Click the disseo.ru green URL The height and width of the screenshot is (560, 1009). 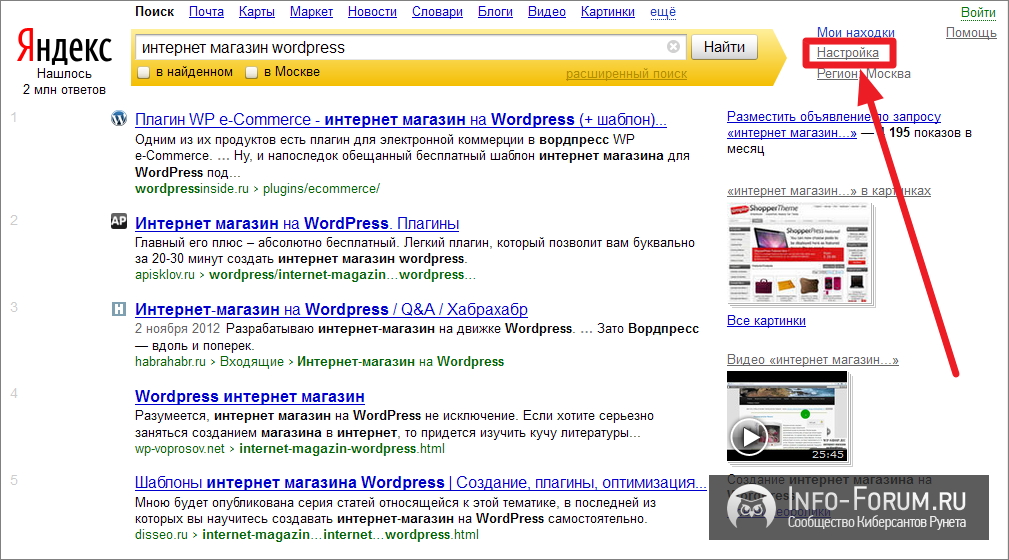[x=162, y=535]
